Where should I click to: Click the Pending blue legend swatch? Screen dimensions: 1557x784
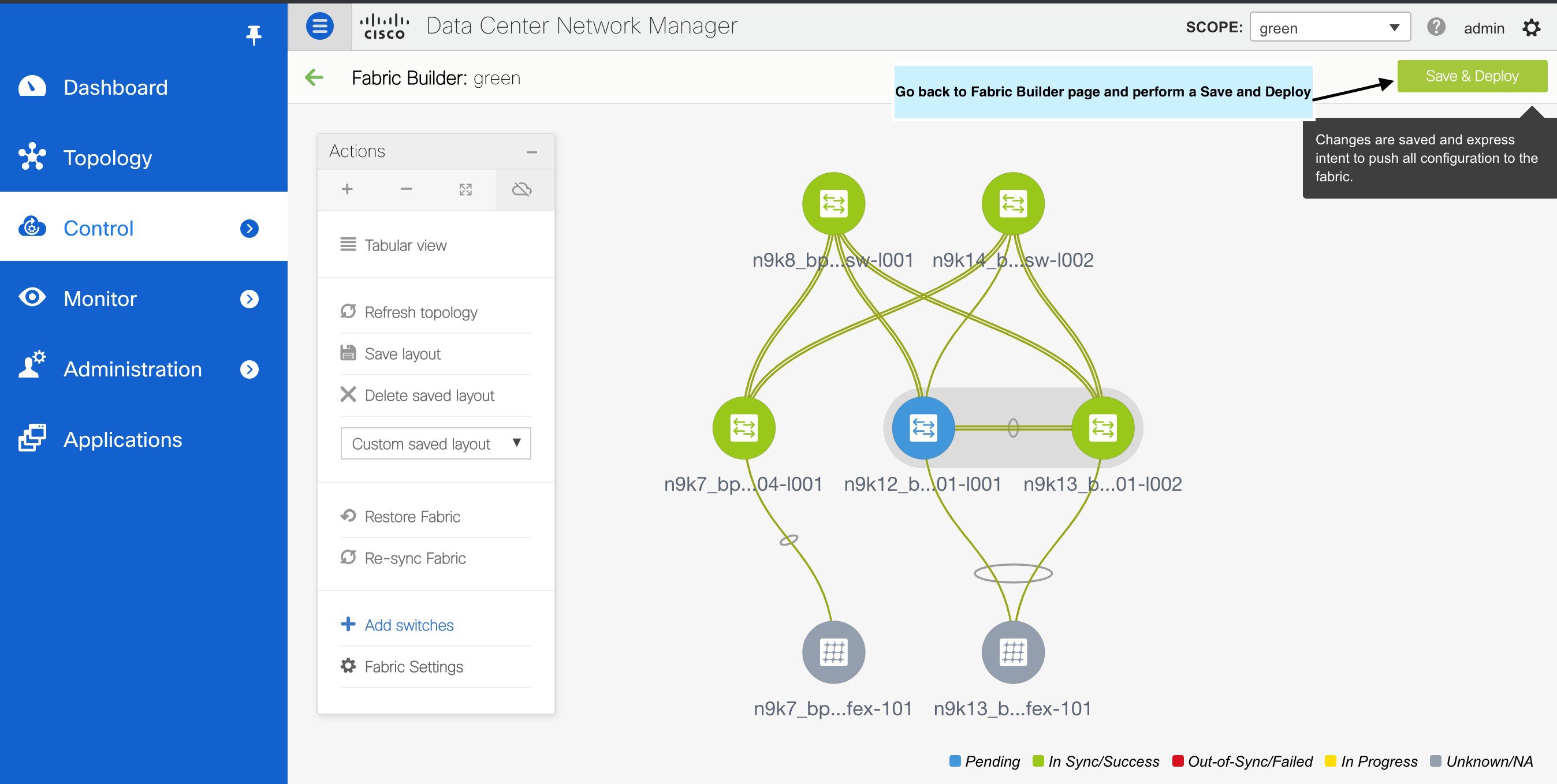pyautogui.click(x=955, y=760)
